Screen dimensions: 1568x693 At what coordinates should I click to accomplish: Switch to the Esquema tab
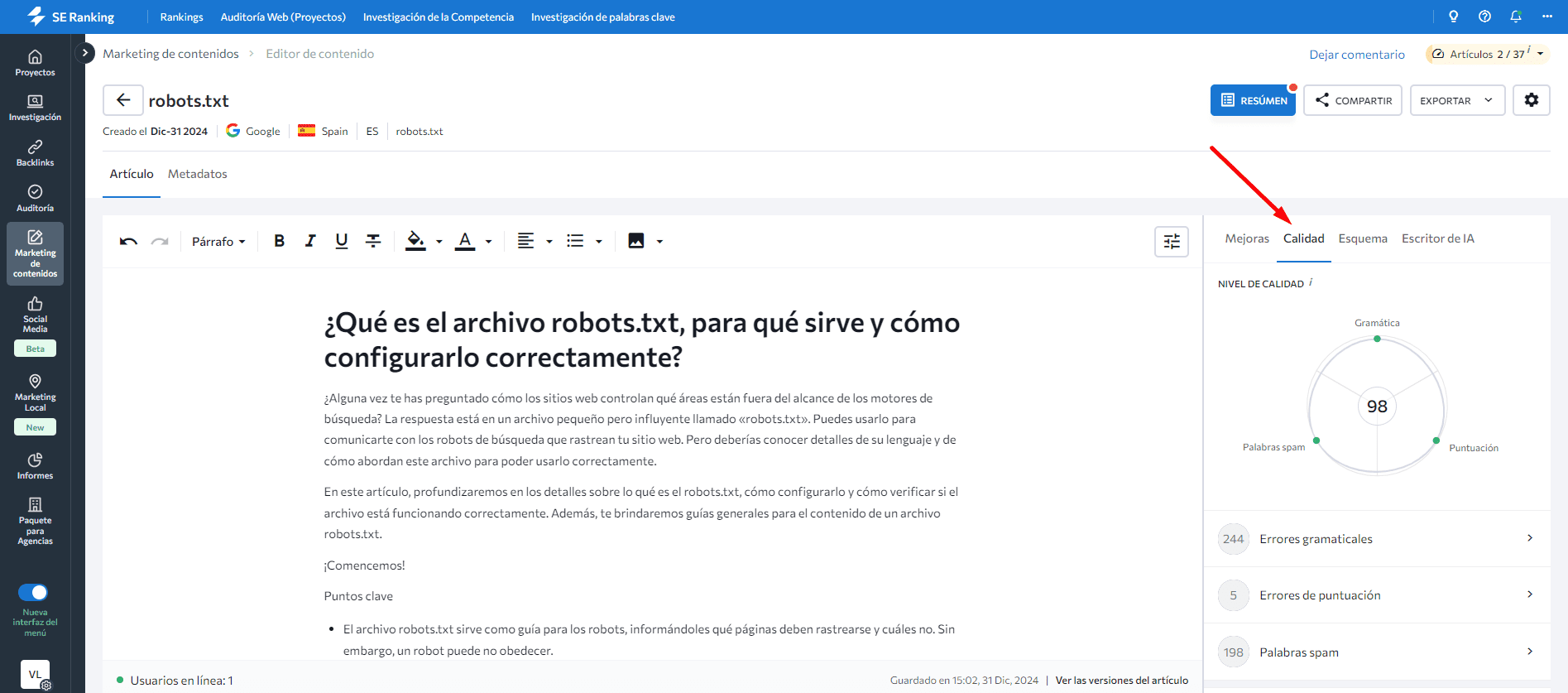coord(1363,238)
